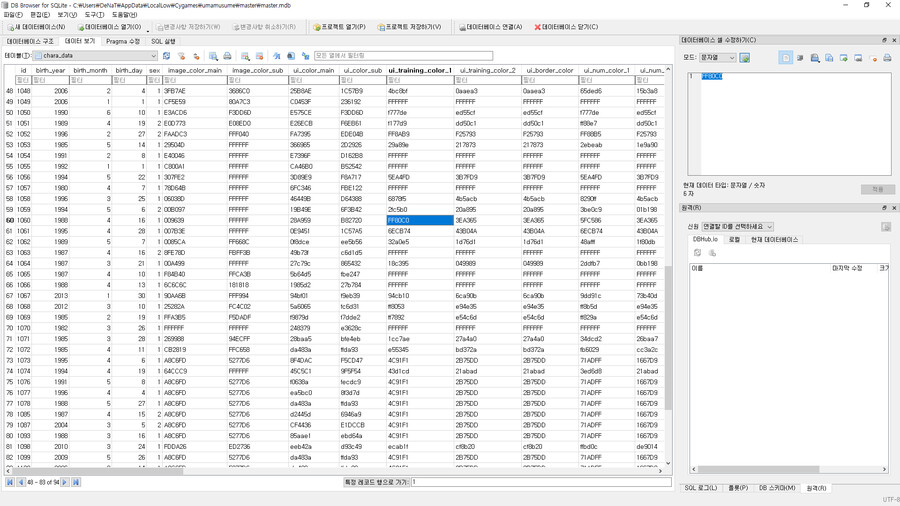Open the 보기(V) menu
Viewport: 900px width, 506px height.
click(67, 15)
